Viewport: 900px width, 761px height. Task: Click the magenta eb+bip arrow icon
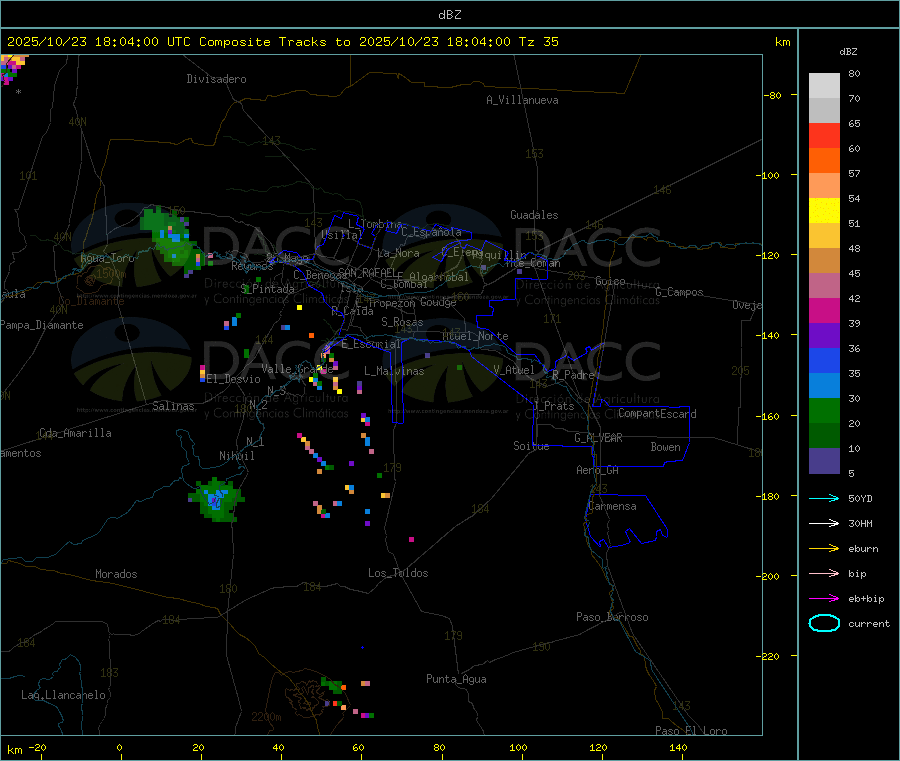click(x=824, y=598)
